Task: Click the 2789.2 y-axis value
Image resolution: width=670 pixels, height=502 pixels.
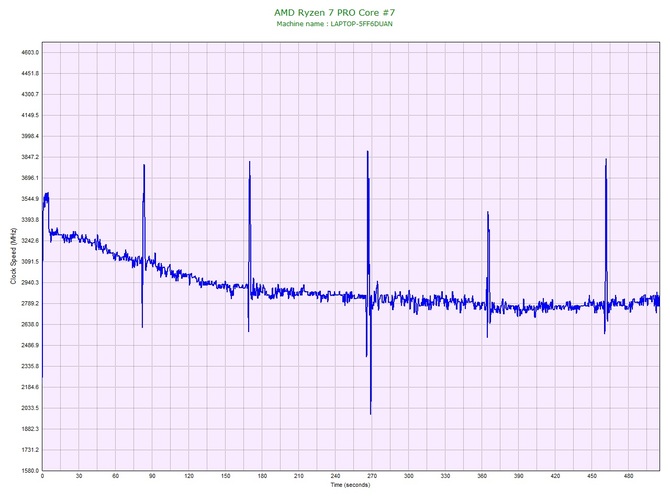Action: [x=30, y=304]
